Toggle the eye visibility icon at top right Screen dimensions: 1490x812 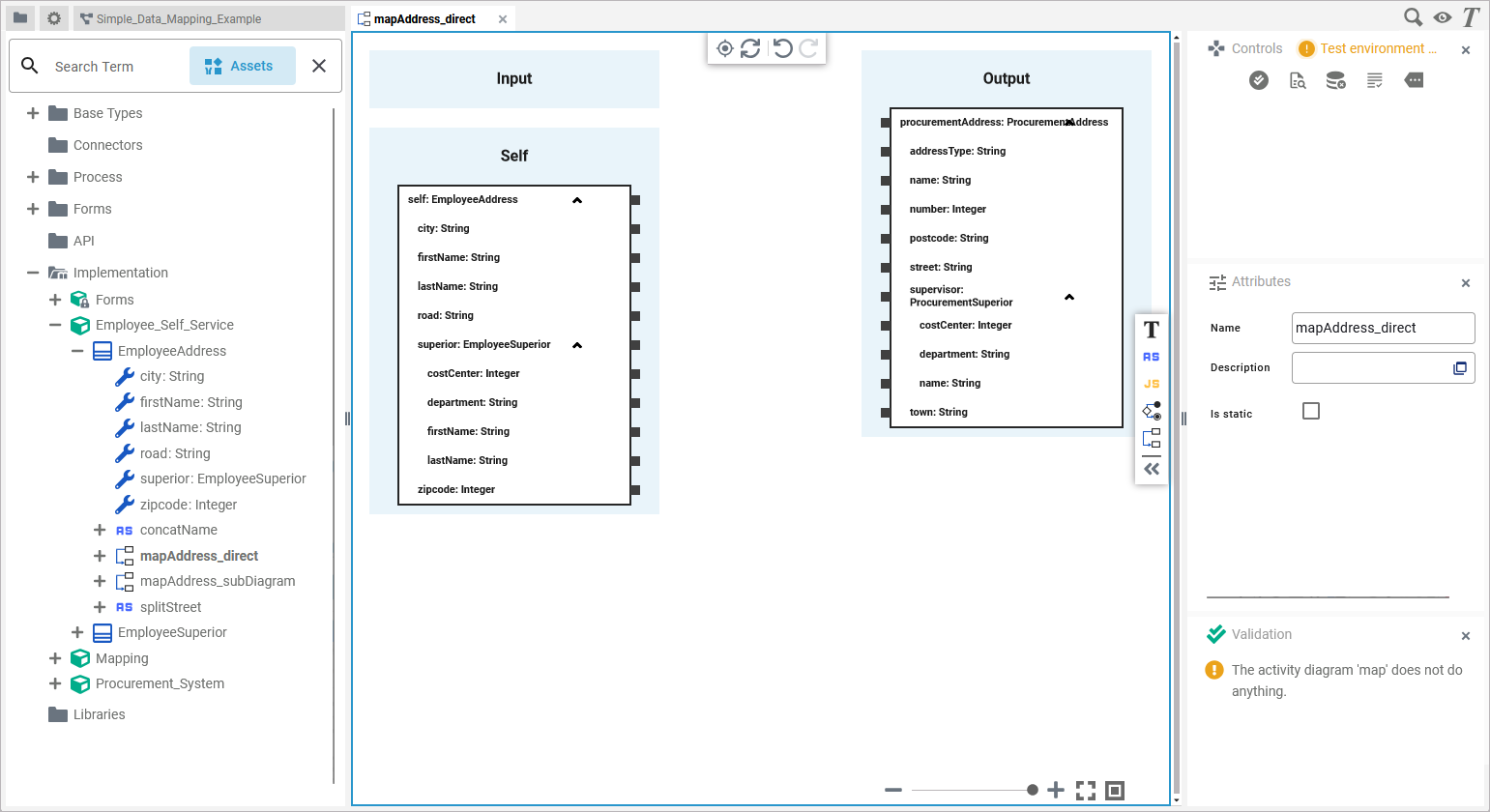point(1443,17)
